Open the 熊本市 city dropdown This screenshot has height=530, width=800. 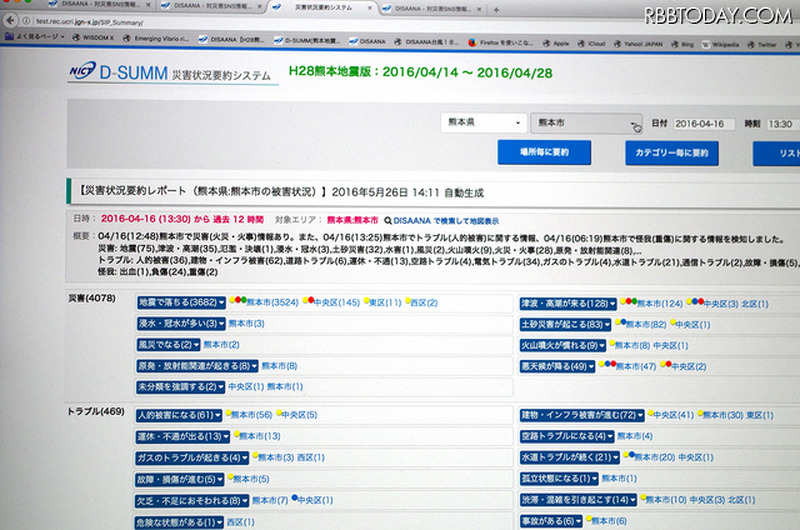point(586,123)
